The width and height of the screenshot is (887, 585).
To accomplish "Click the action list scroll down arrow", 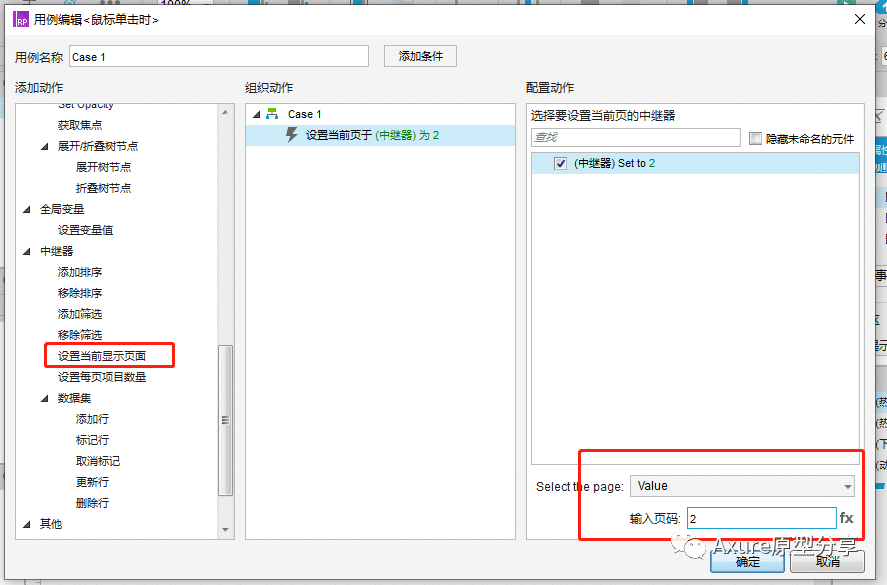I will [225, 530].
